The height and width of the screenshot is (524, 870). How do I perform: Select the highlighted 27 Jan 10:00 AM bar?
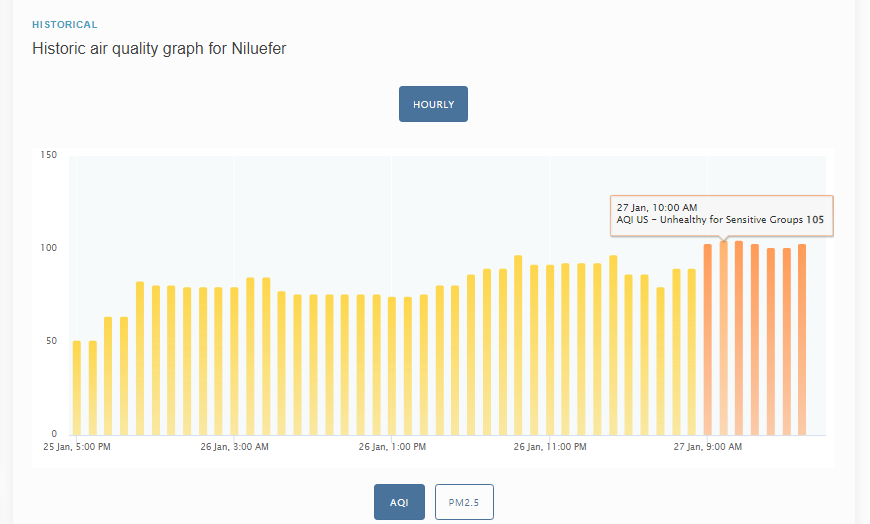(724, 337)
